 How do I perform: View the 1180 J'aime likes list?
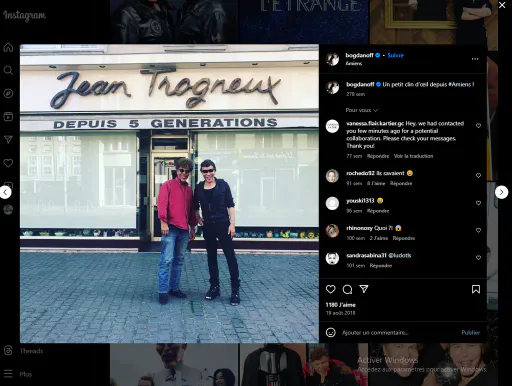tap(340, 305)
